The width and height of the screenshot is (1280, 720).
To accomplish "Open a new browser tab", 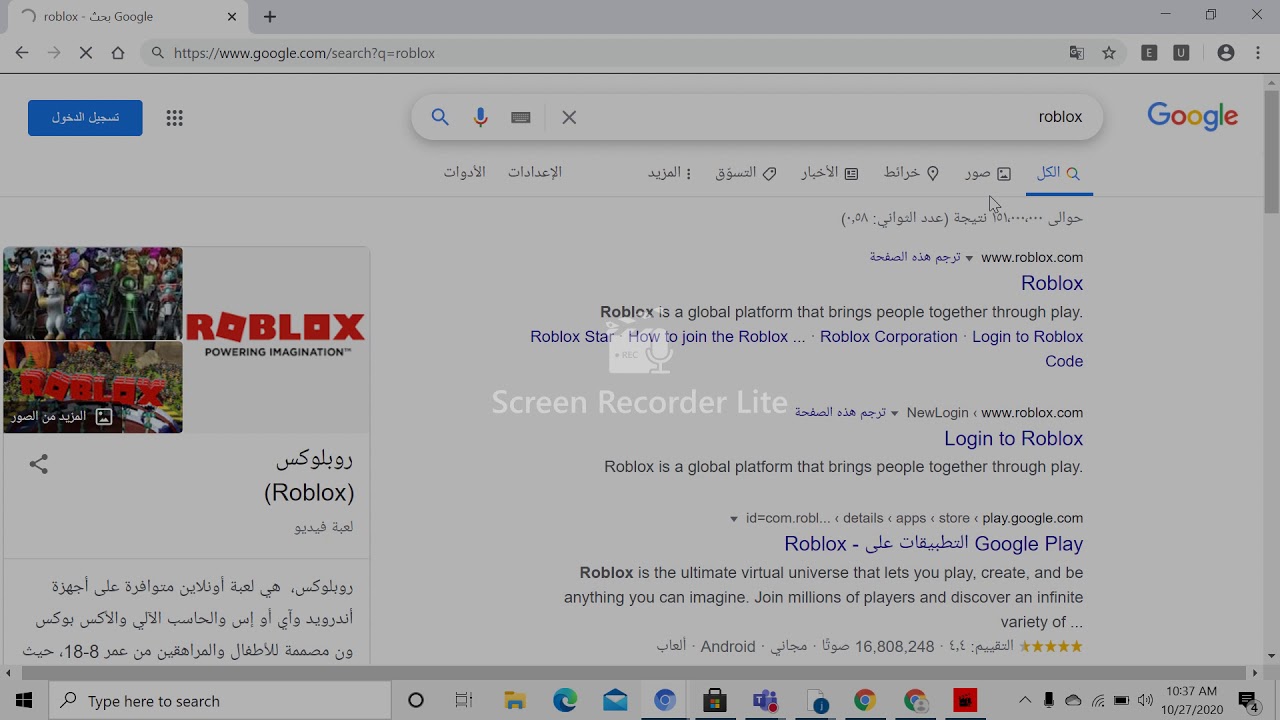I will [x=270, y=16].
